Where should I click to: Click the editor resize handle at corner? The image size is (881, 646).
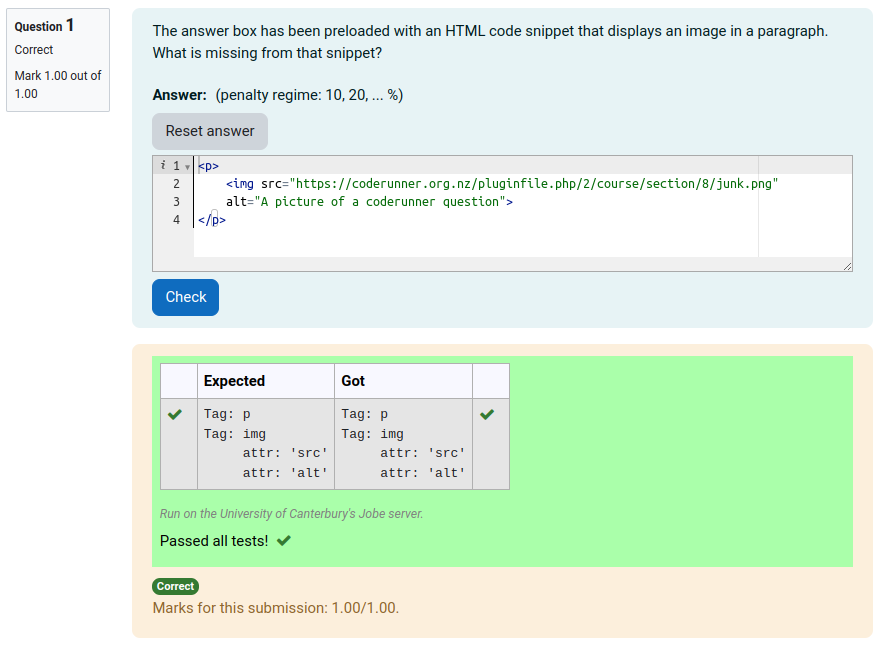(x=847, y=266)
